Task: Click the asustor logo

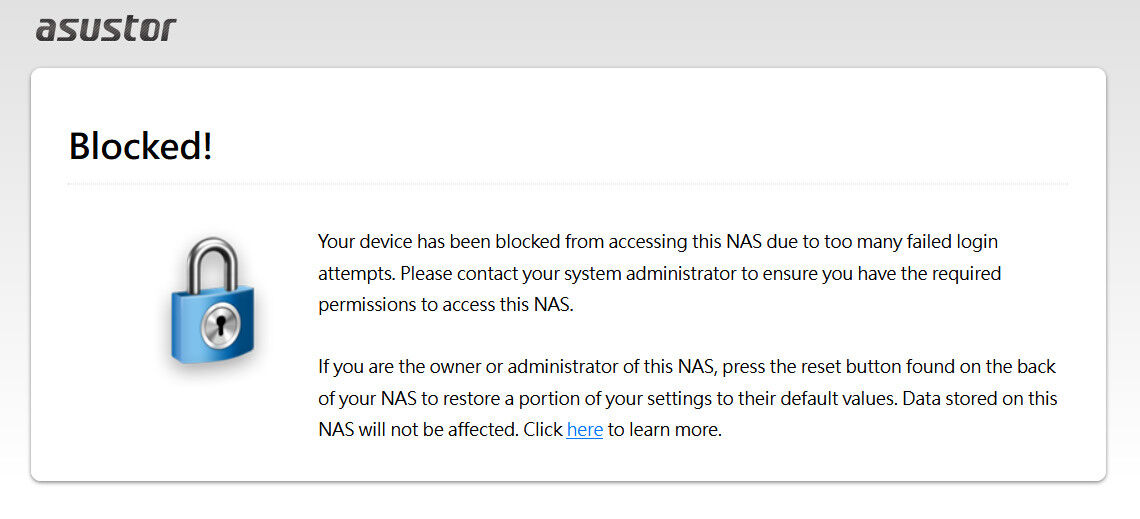Action: pos(105,28)
